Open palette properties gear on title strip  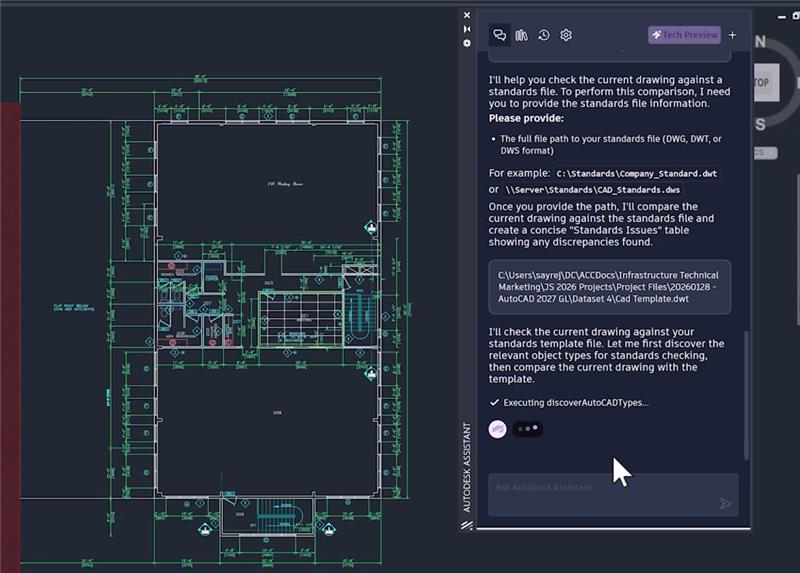467,43
